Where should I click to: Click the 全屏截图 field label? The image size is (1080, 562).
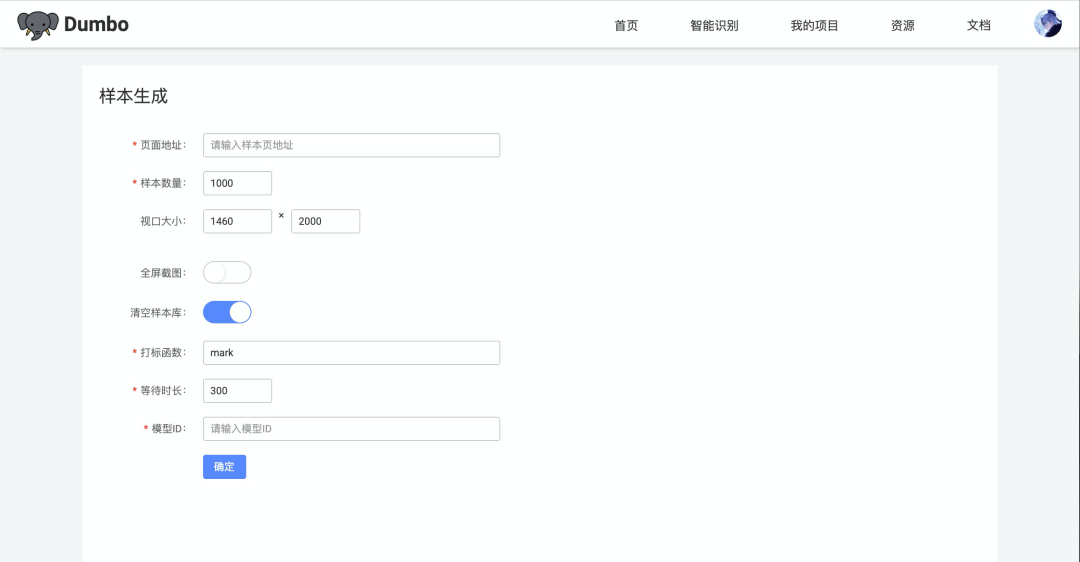[162, 273]
